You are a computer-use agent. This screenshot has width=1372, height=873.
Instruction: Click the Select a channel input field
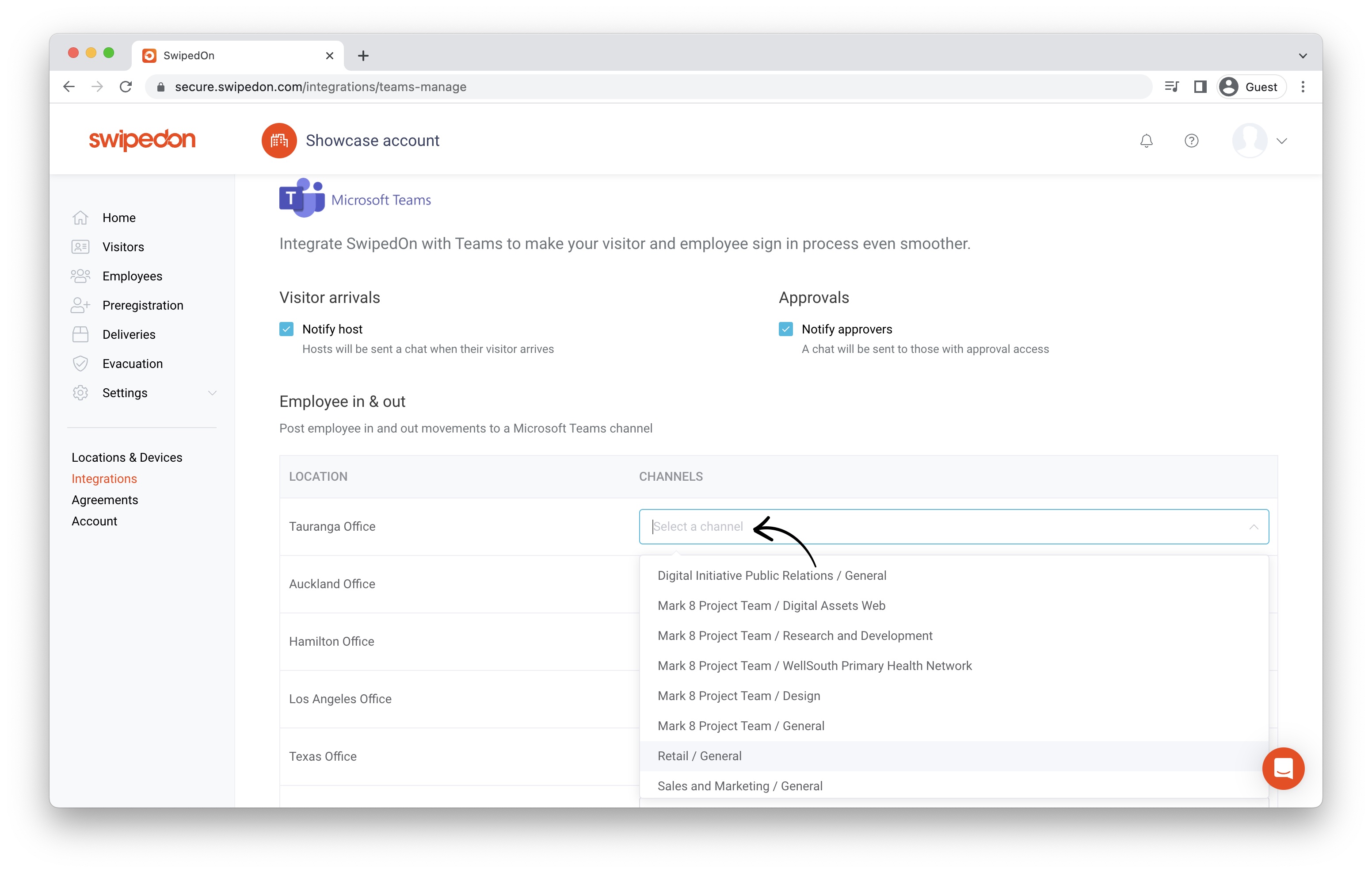(x=954, y=526)
